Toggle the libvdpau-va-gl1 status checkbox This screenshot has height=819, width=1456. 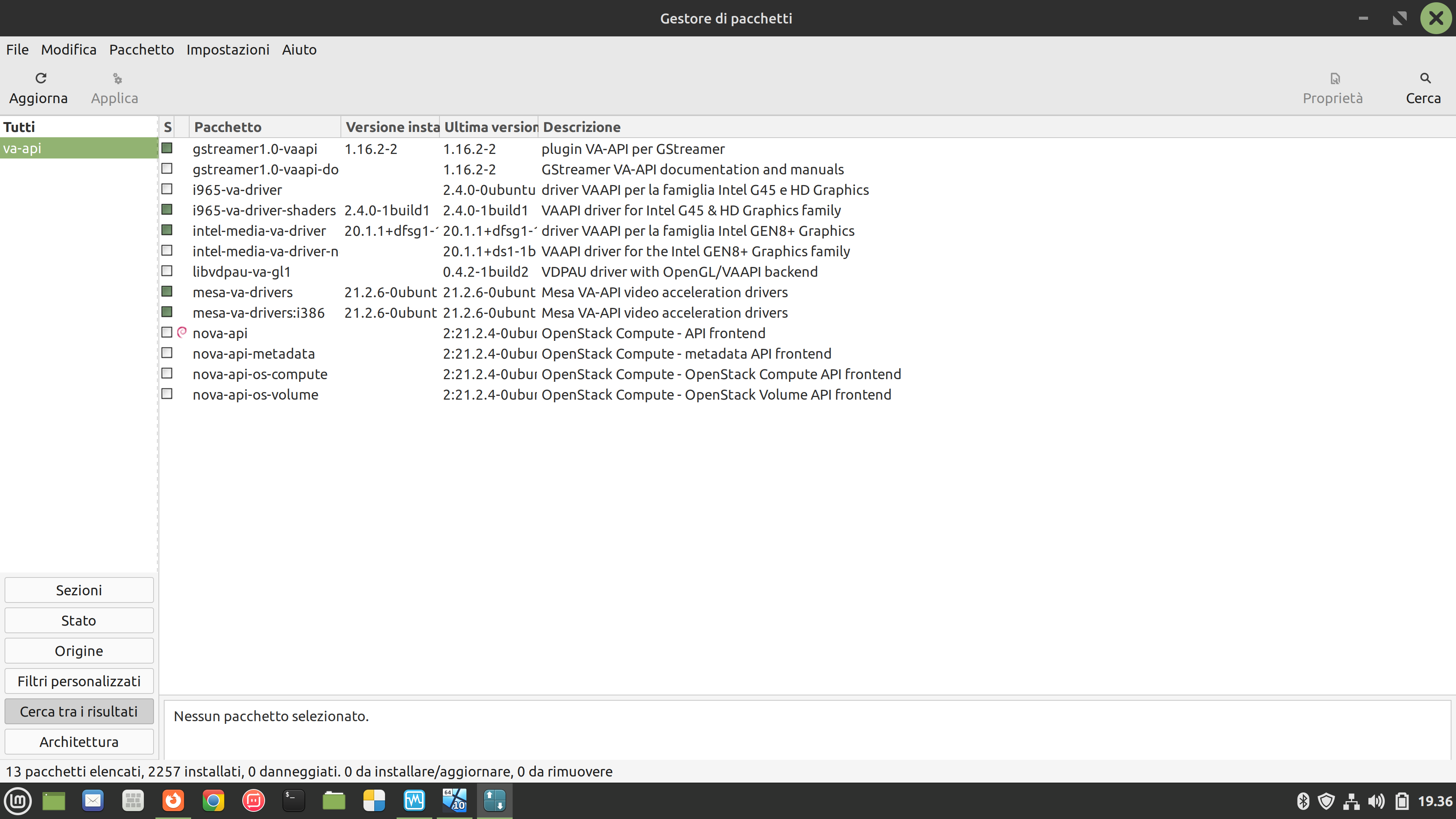click(167, 271)
